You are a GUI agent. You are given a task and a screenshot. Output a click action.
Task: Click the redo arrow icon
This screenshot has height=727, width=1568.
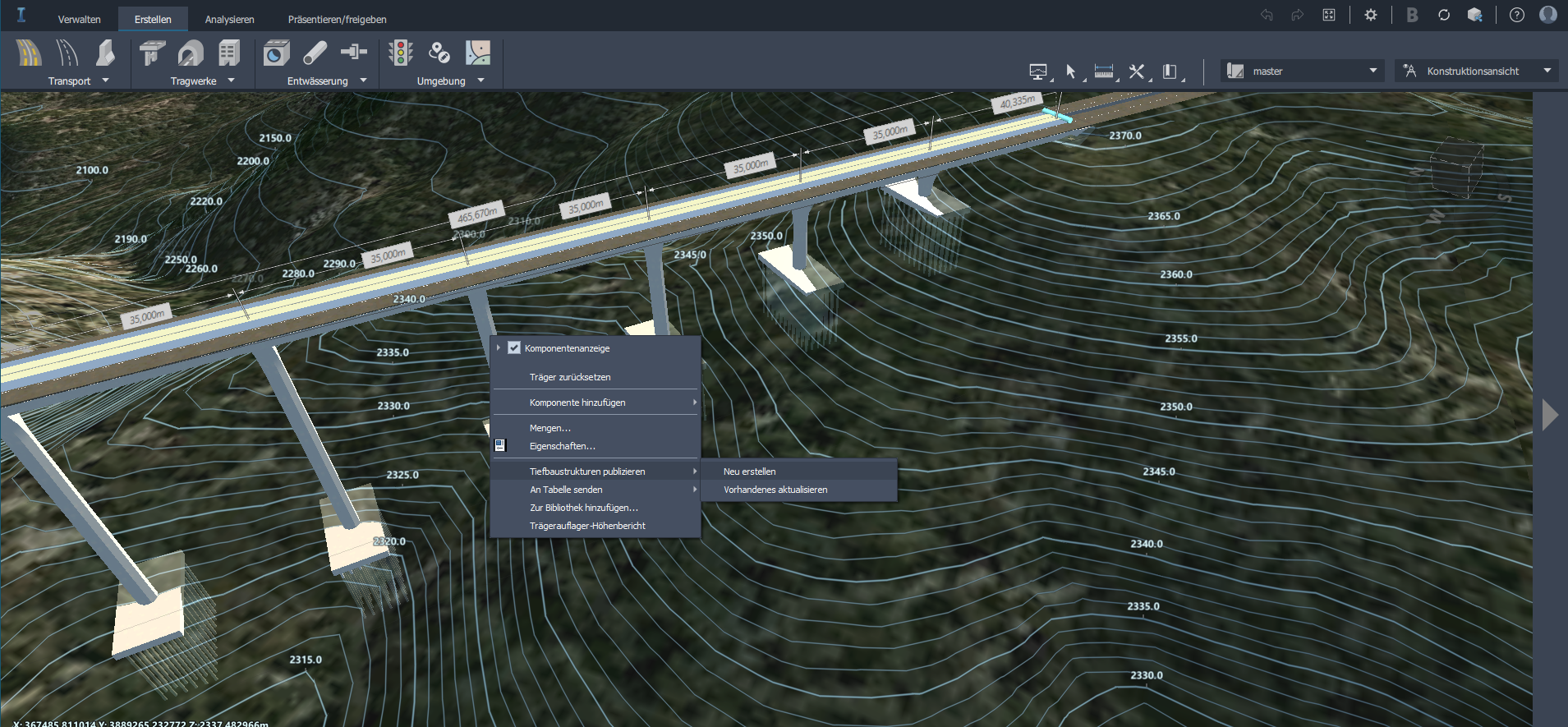point(1297,15)
